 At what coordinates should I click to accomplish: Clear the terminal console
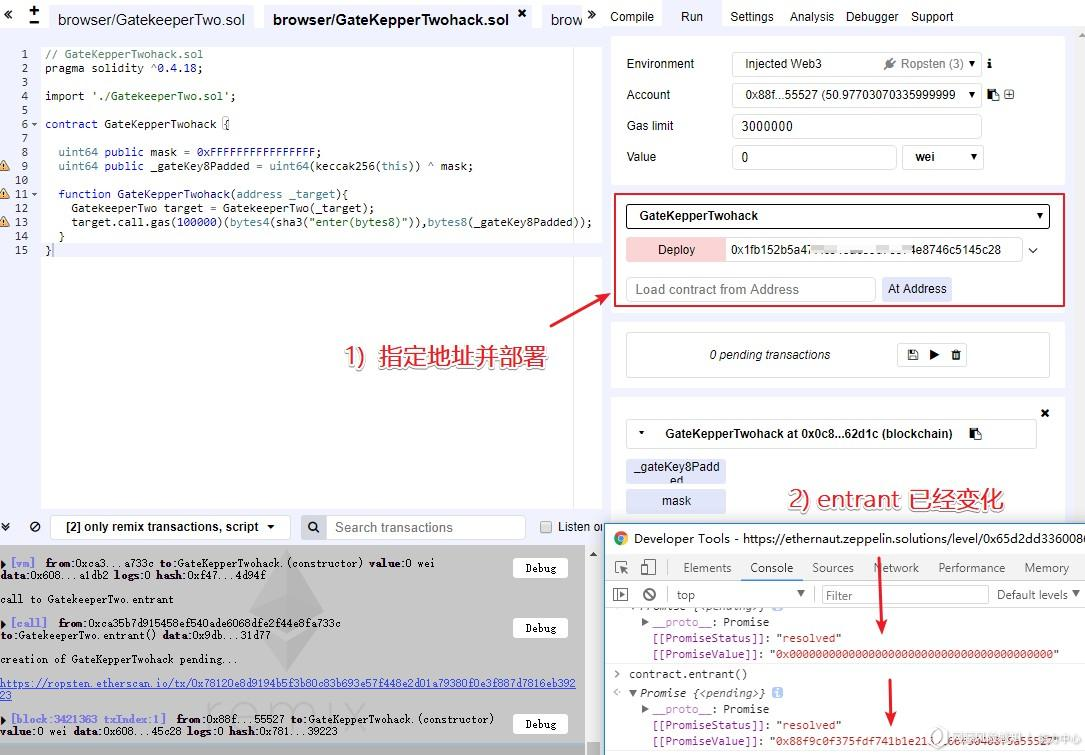(35, 527)
